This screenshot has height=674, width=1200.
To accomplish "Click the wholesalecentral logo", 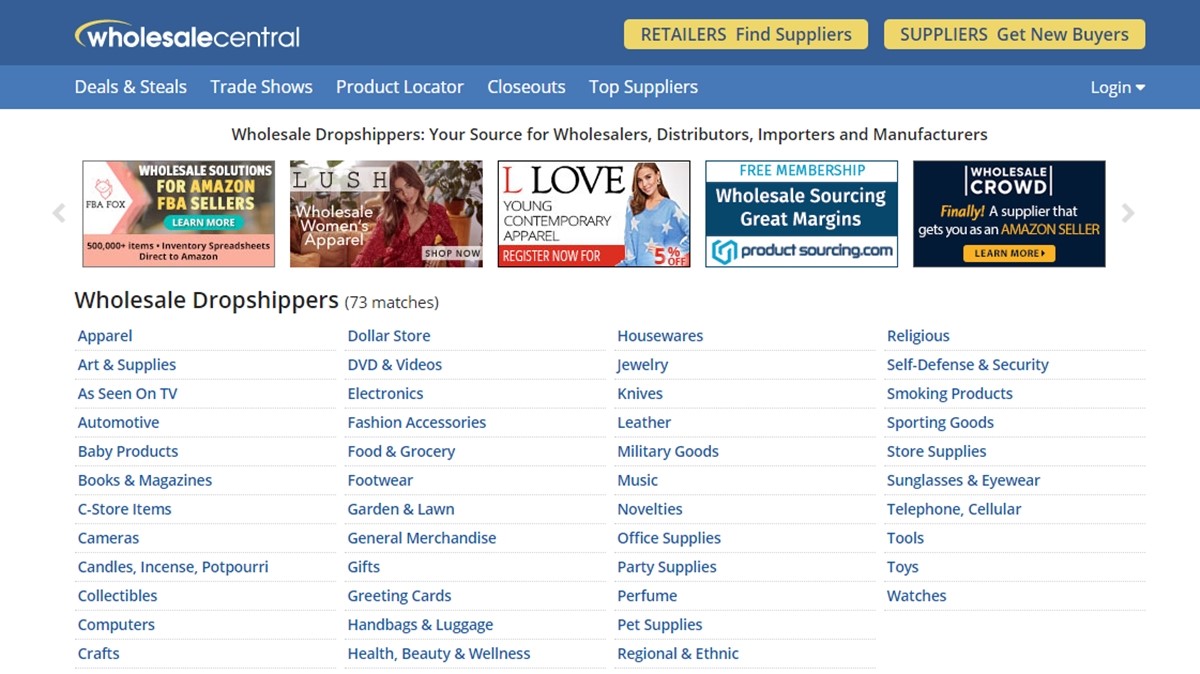I will click(x=187, y=35).
